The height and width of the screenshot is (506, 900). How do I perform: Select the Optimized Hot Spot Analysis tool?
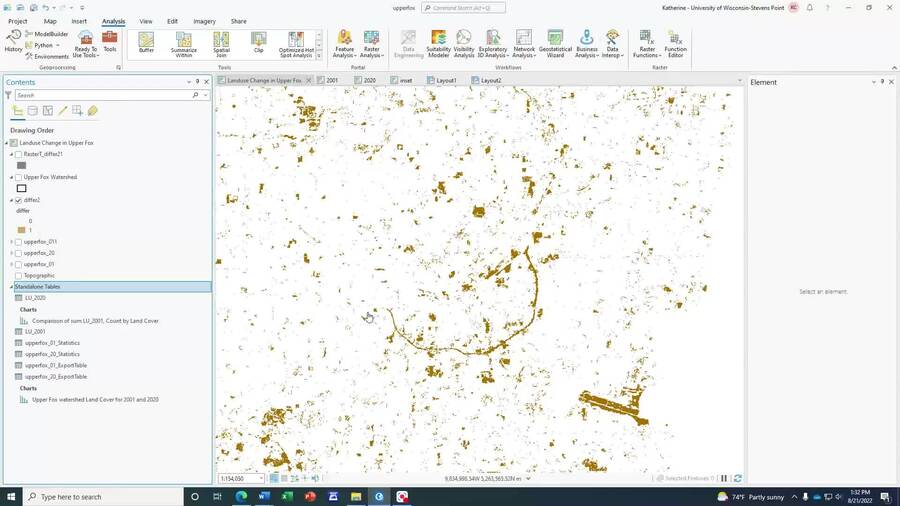tap(296, 45)
